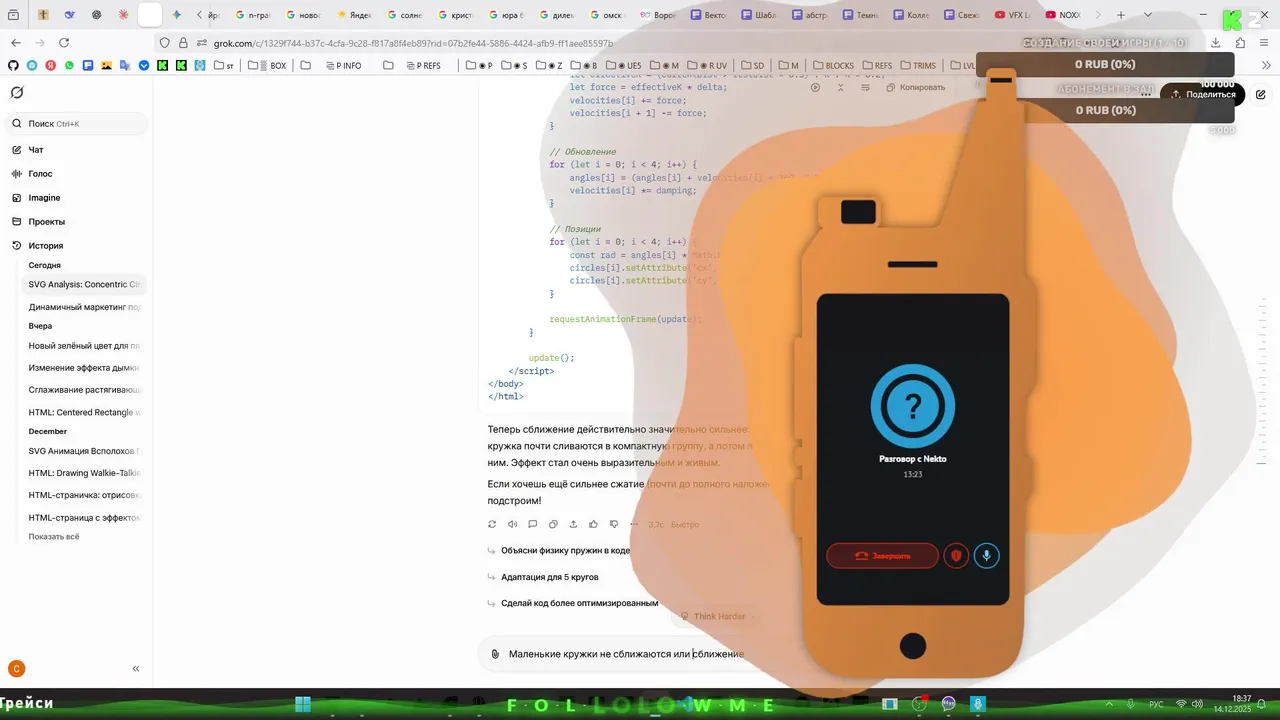
Task: Open chat 'HTML: Drawing Walkie-Talkie'
Action: [85, 473]
